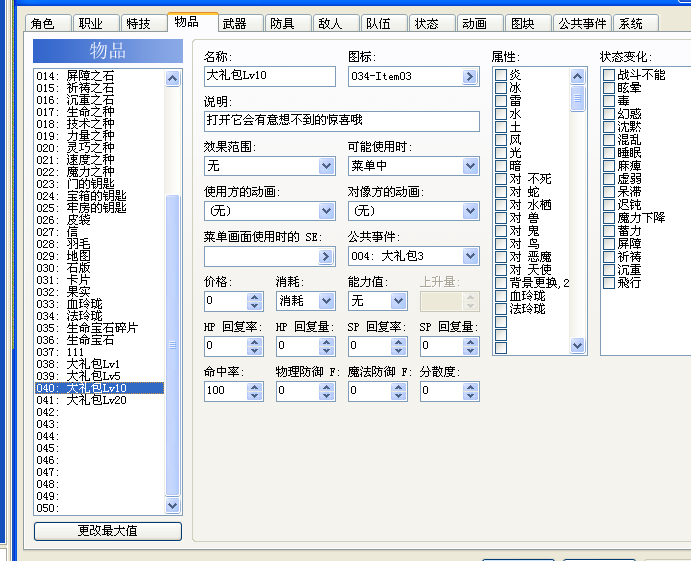Select item 023: 门的钥匙
This screenshot has width=691, height=561.
pos(100,184)
